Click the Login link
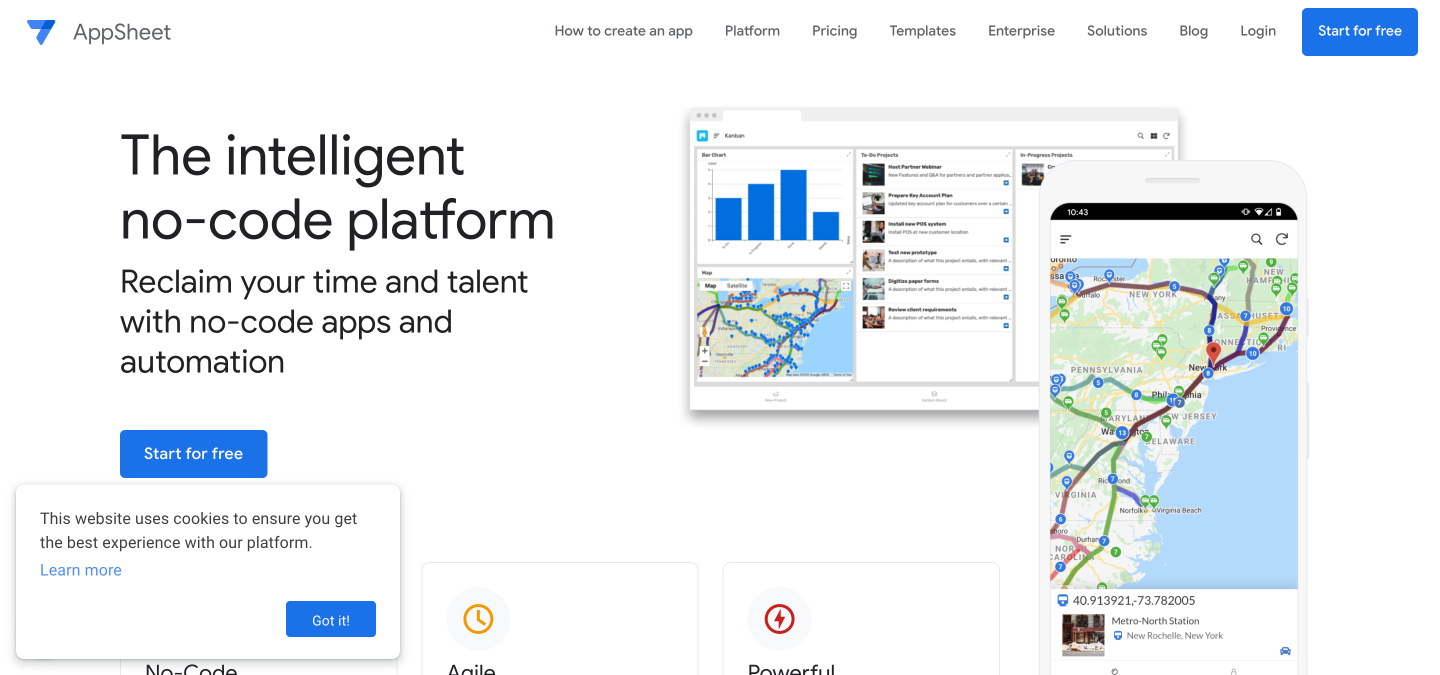The width and height of the screenshot is (1440, 675). 1258,31
